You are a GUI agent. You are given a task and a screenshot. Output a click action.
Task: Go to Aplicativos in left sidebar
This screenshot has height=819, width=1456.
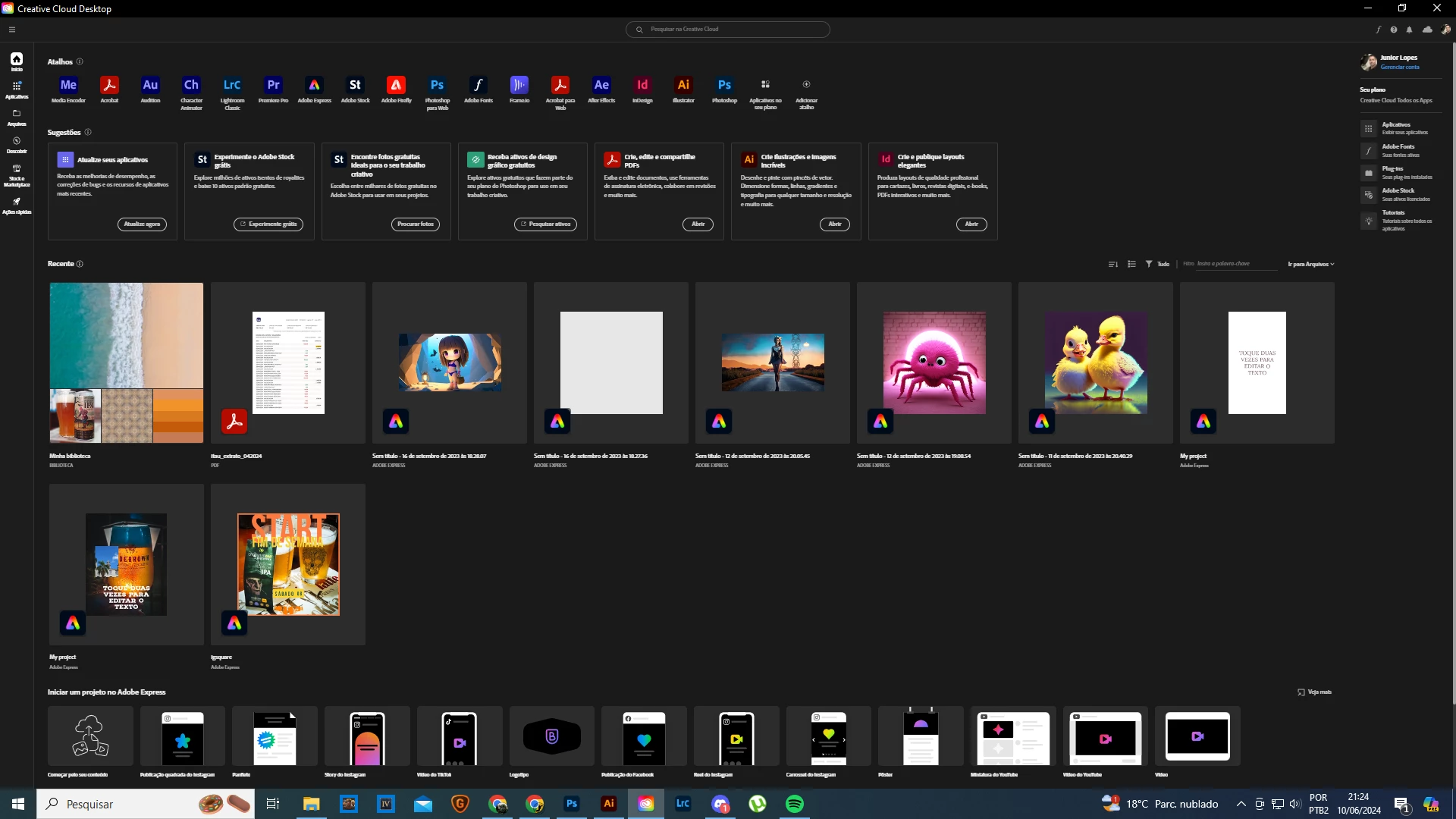click(16, 89)
